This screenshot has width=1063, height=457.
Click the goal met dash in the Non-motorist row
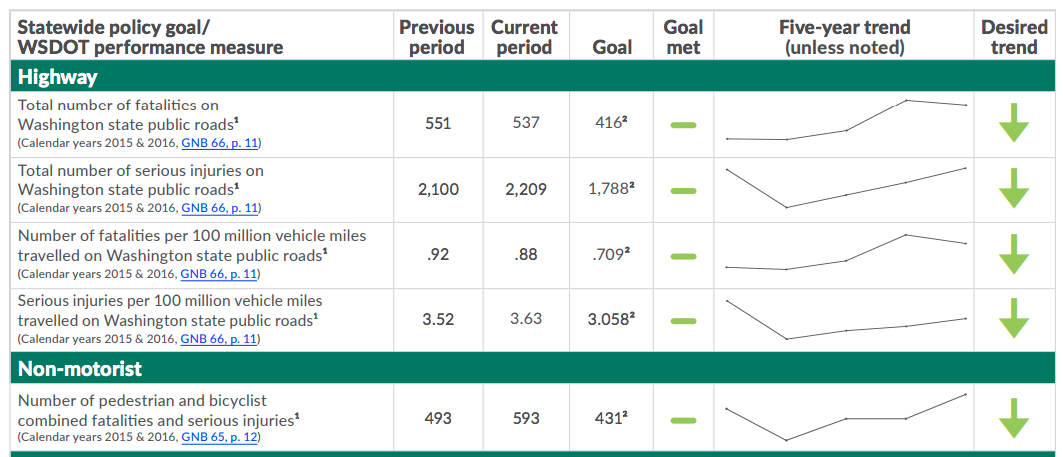(x=683, y=420)
